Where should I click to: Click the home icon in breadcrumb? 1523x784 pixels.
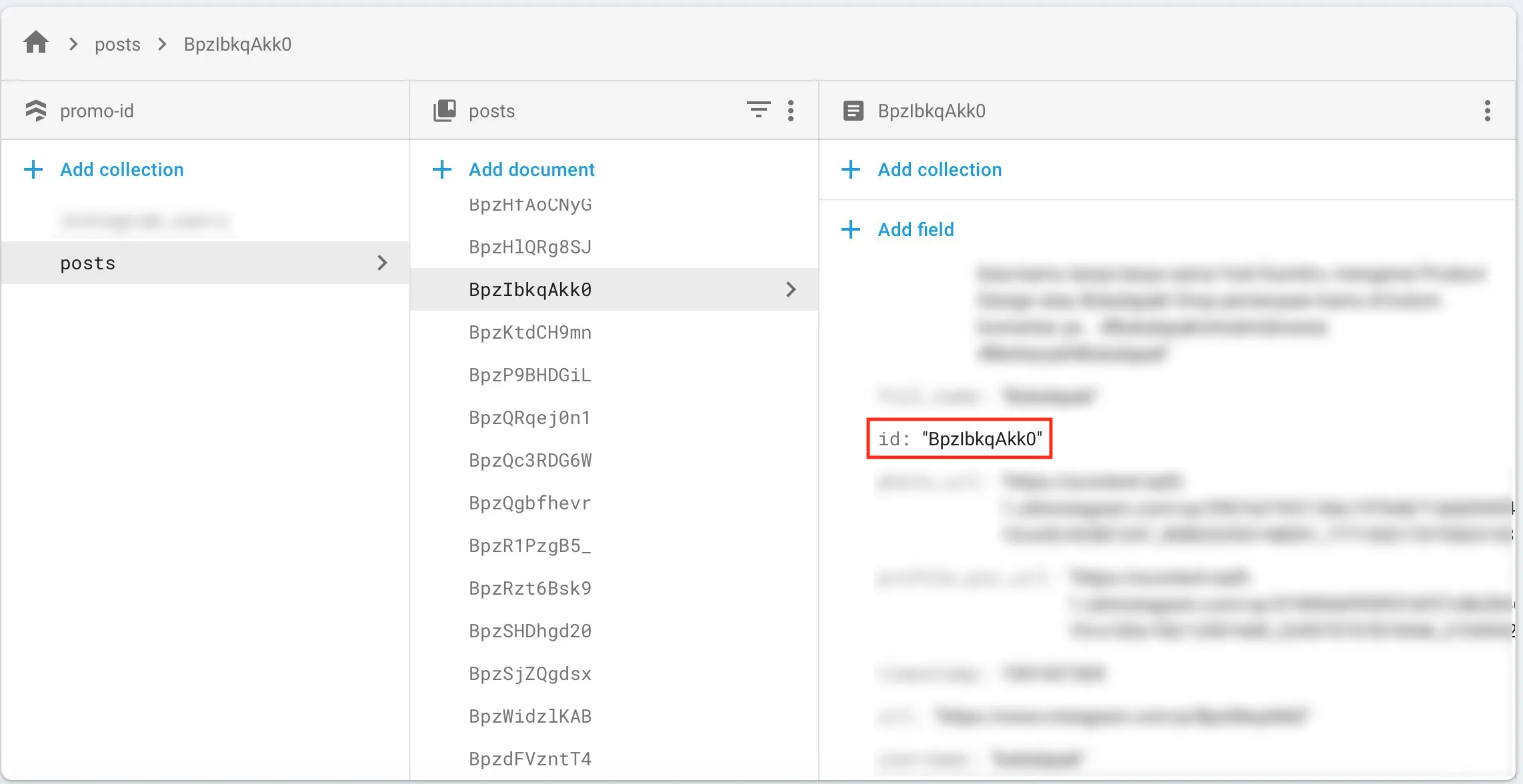[x=36, y=43]
